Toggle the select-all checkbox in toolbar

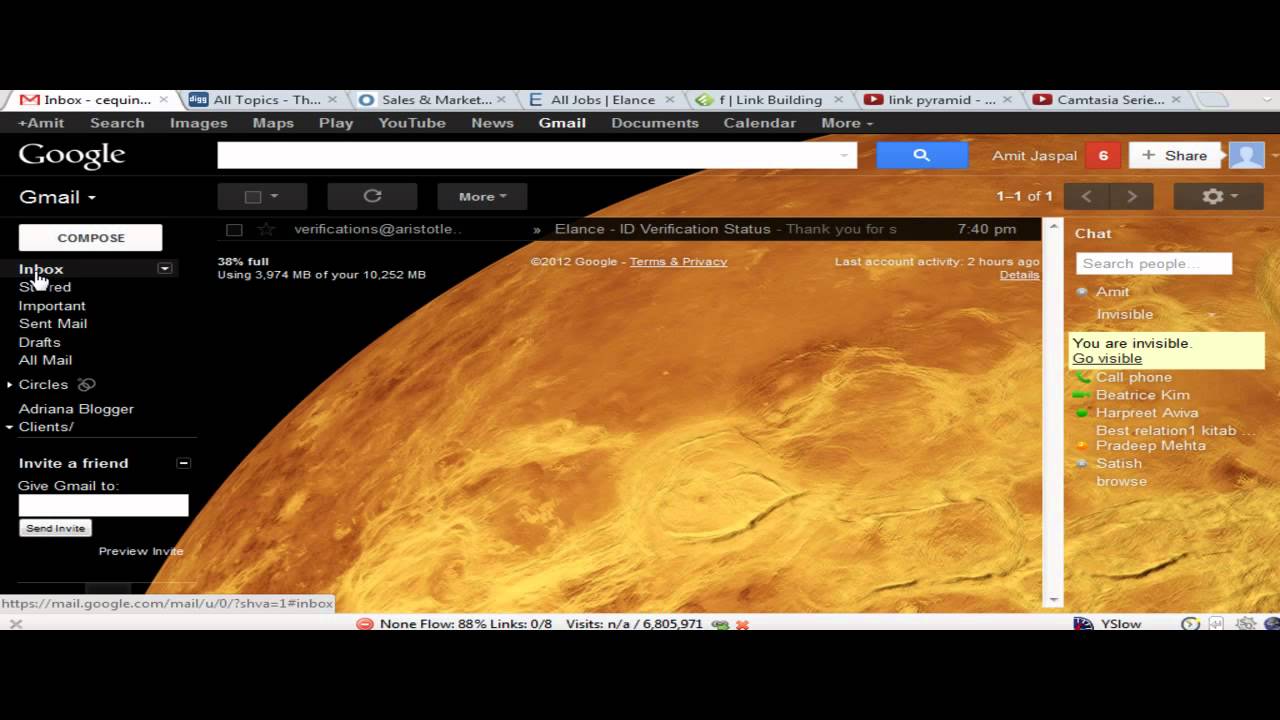pyautogui.click(x=253, y=197)
